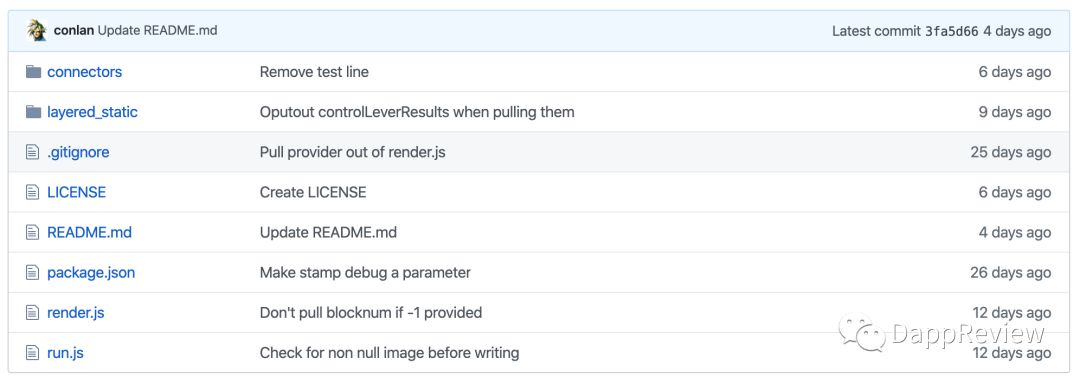Open latest commit hash 3fa5d66
Image resolution: width=1080 pixels, height=384 pixels.
[x=951, y=31]
